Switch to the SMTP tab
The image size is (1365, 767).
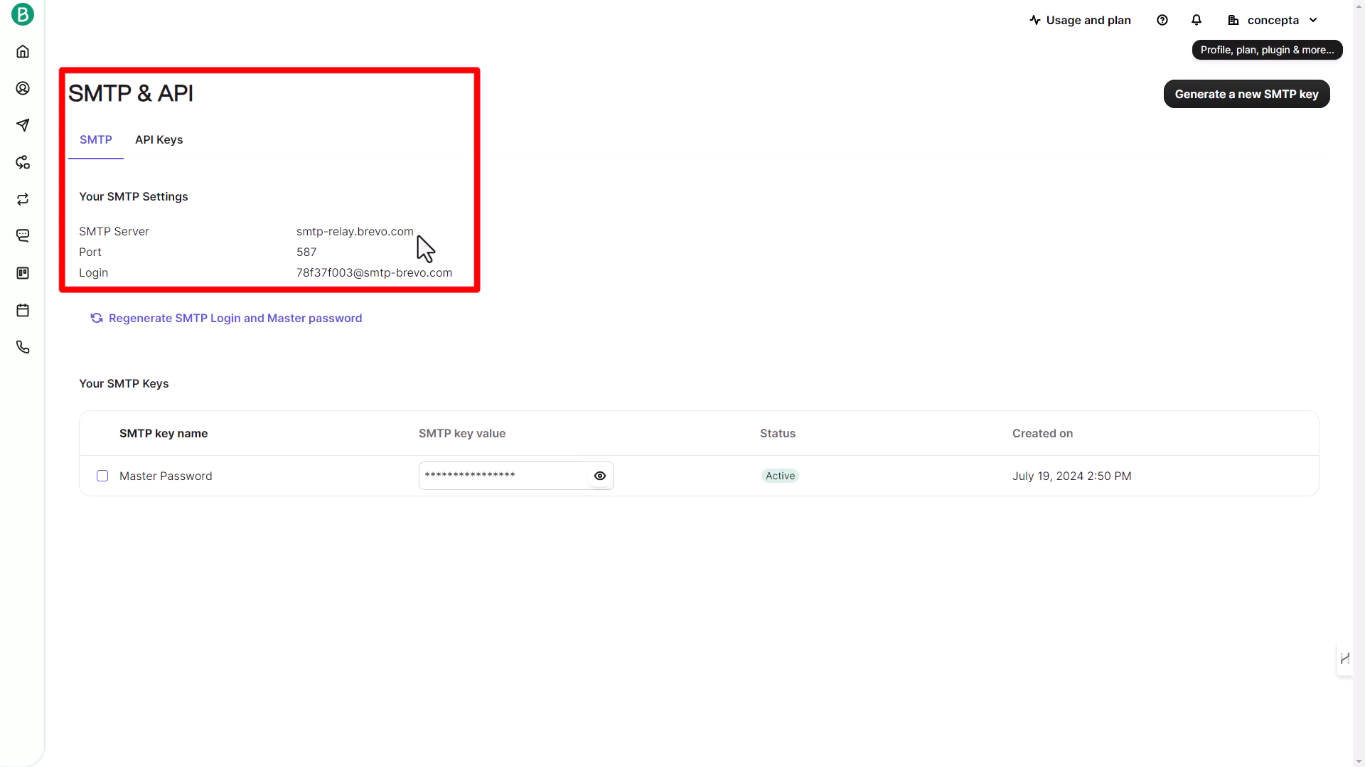96,140
